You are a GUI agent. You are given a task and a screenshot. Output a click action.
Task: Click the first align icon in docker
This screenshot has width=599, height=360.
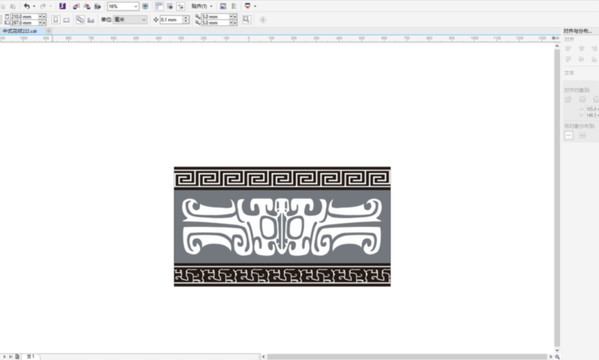[568, 49]
